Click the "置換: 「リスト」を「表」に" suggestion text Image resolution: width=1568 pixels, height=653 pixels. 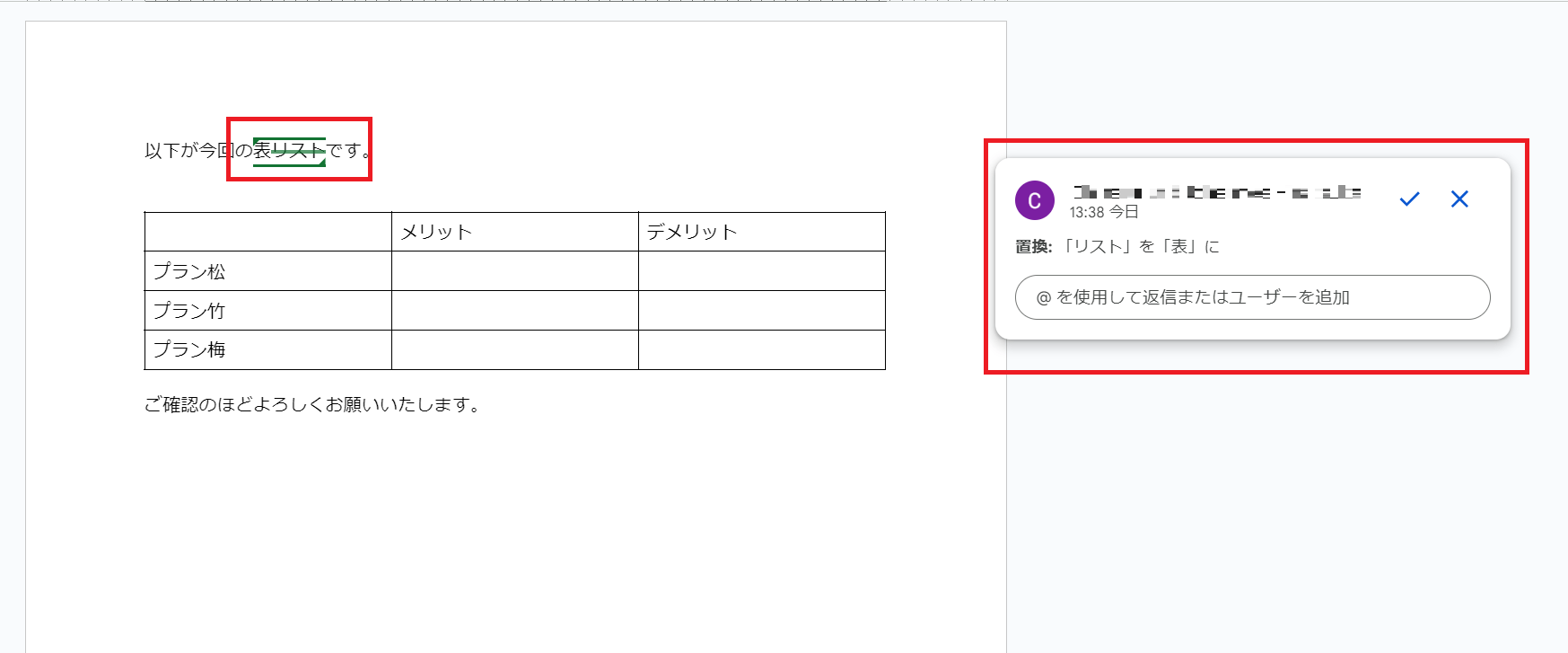click(x=1117, y=247)
